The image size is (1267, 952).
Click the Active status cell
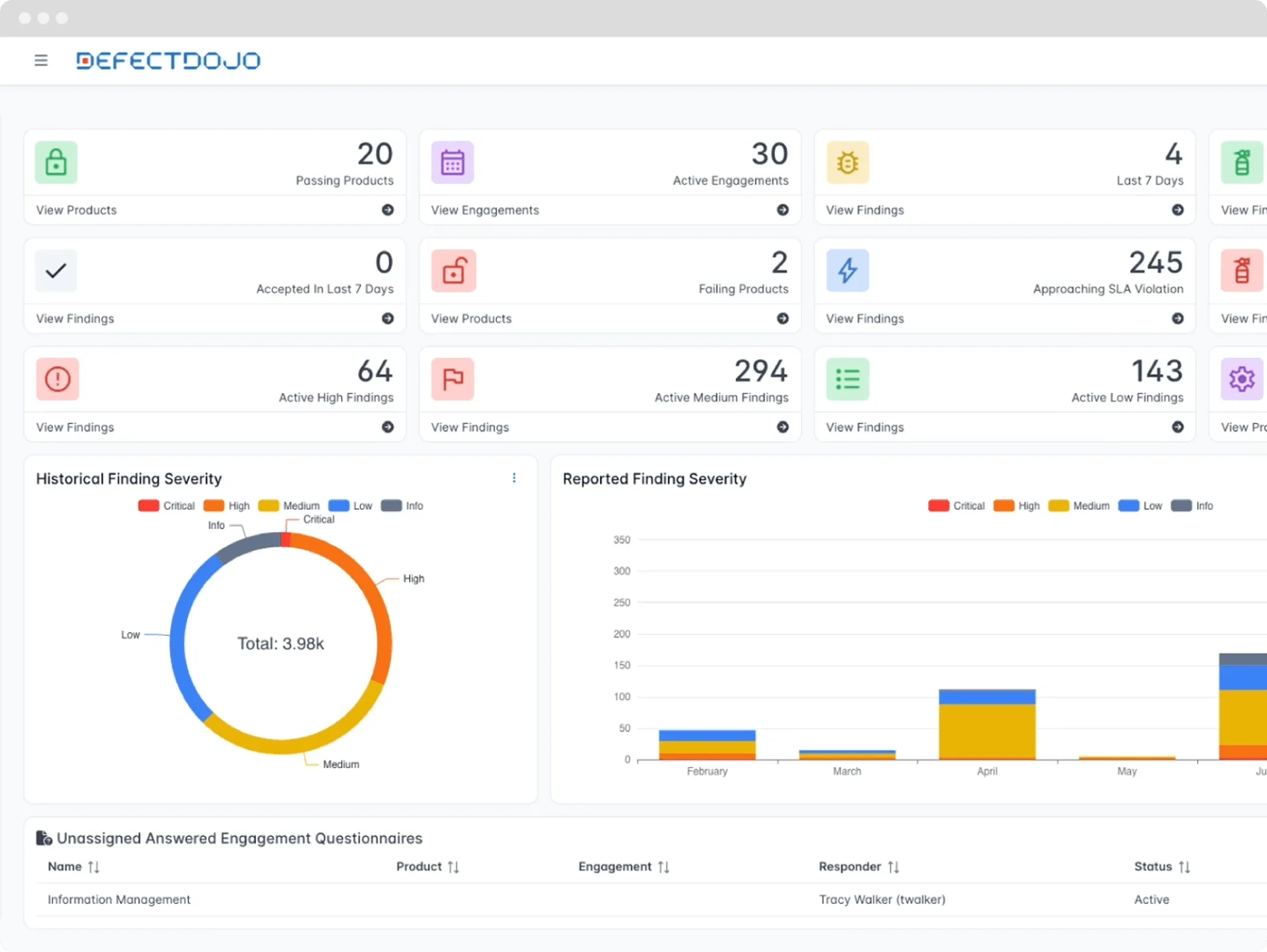(x=1151, y=899)
